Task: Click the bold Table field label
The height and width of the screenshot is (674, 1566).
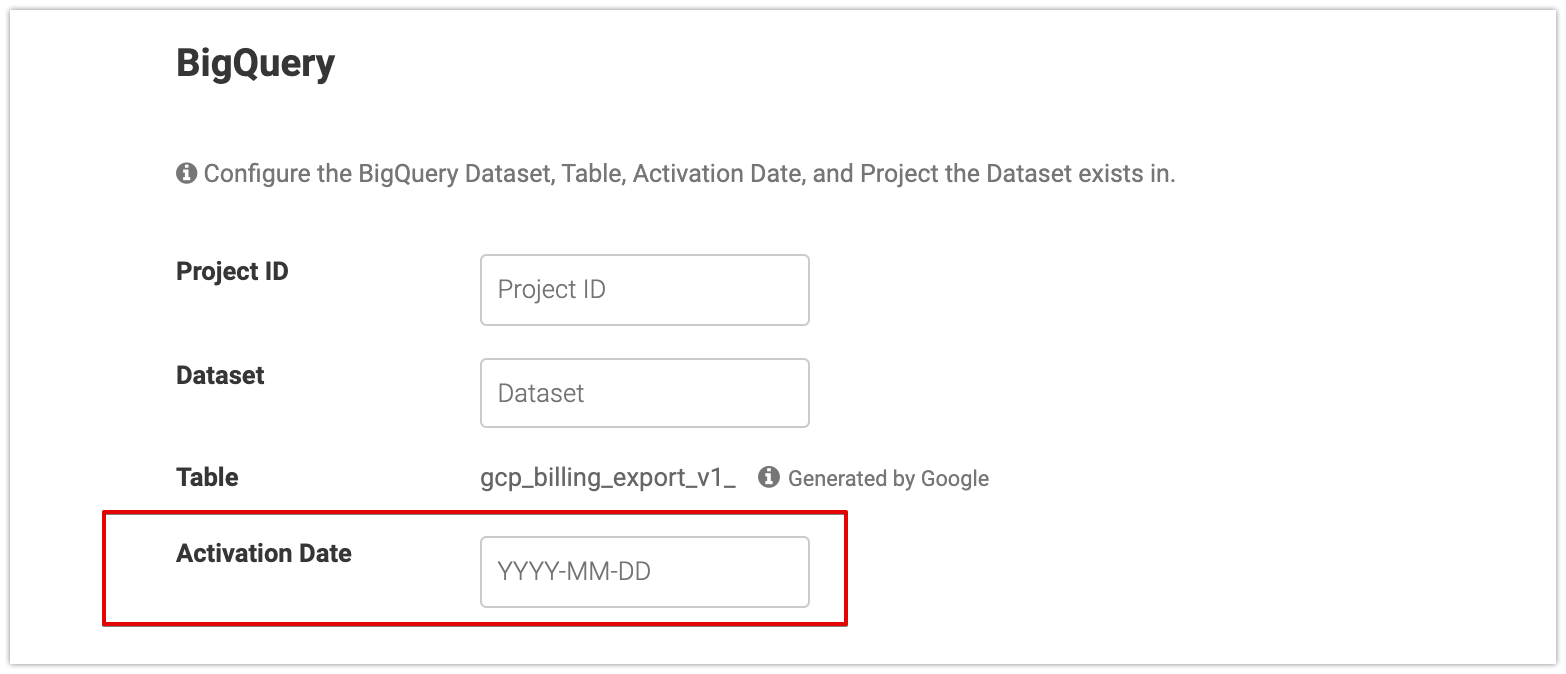Action: coord(207,478)
